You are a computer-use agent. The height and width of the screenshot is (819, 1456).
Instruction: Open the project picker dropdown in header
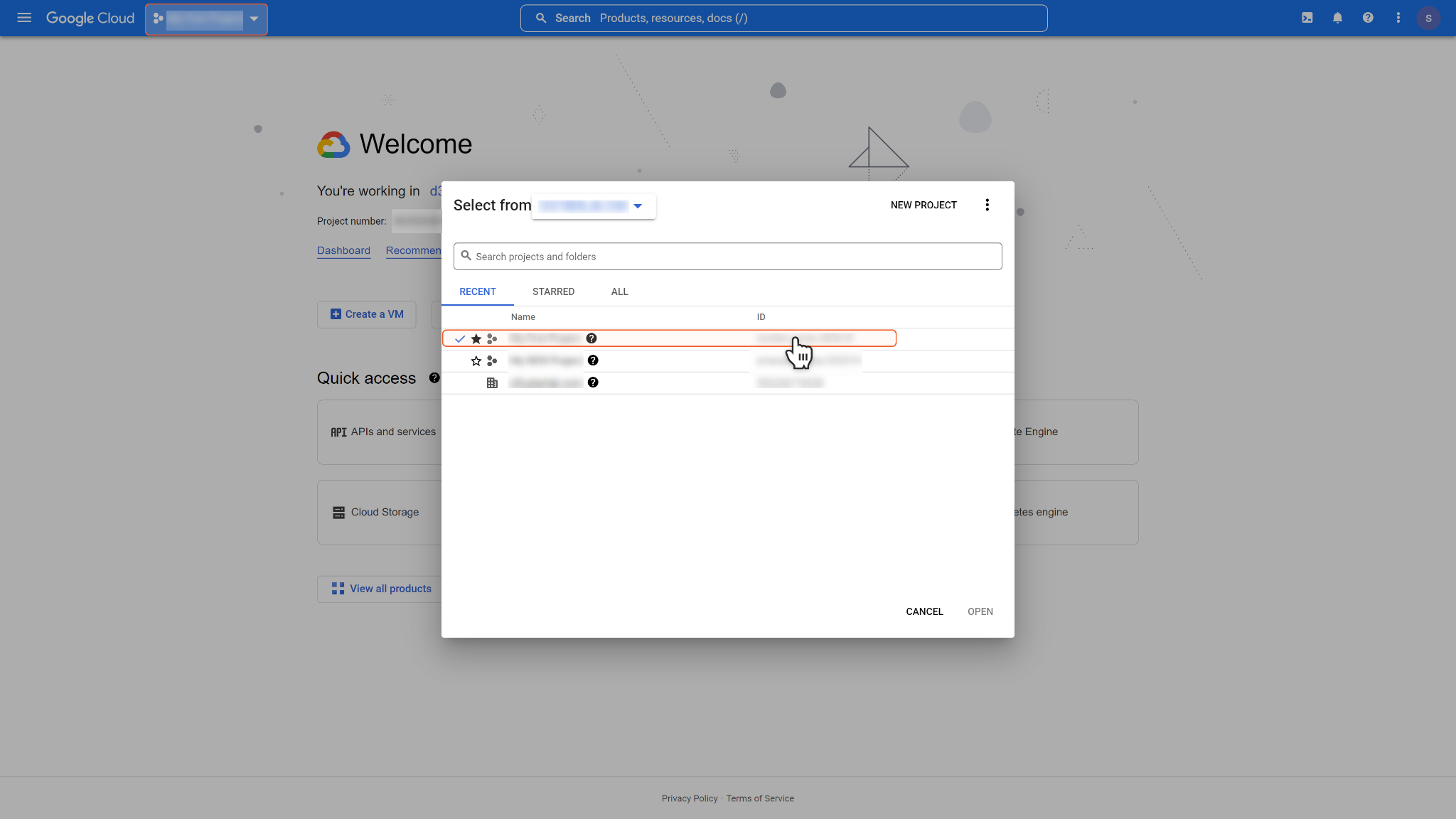coord(206,18)
